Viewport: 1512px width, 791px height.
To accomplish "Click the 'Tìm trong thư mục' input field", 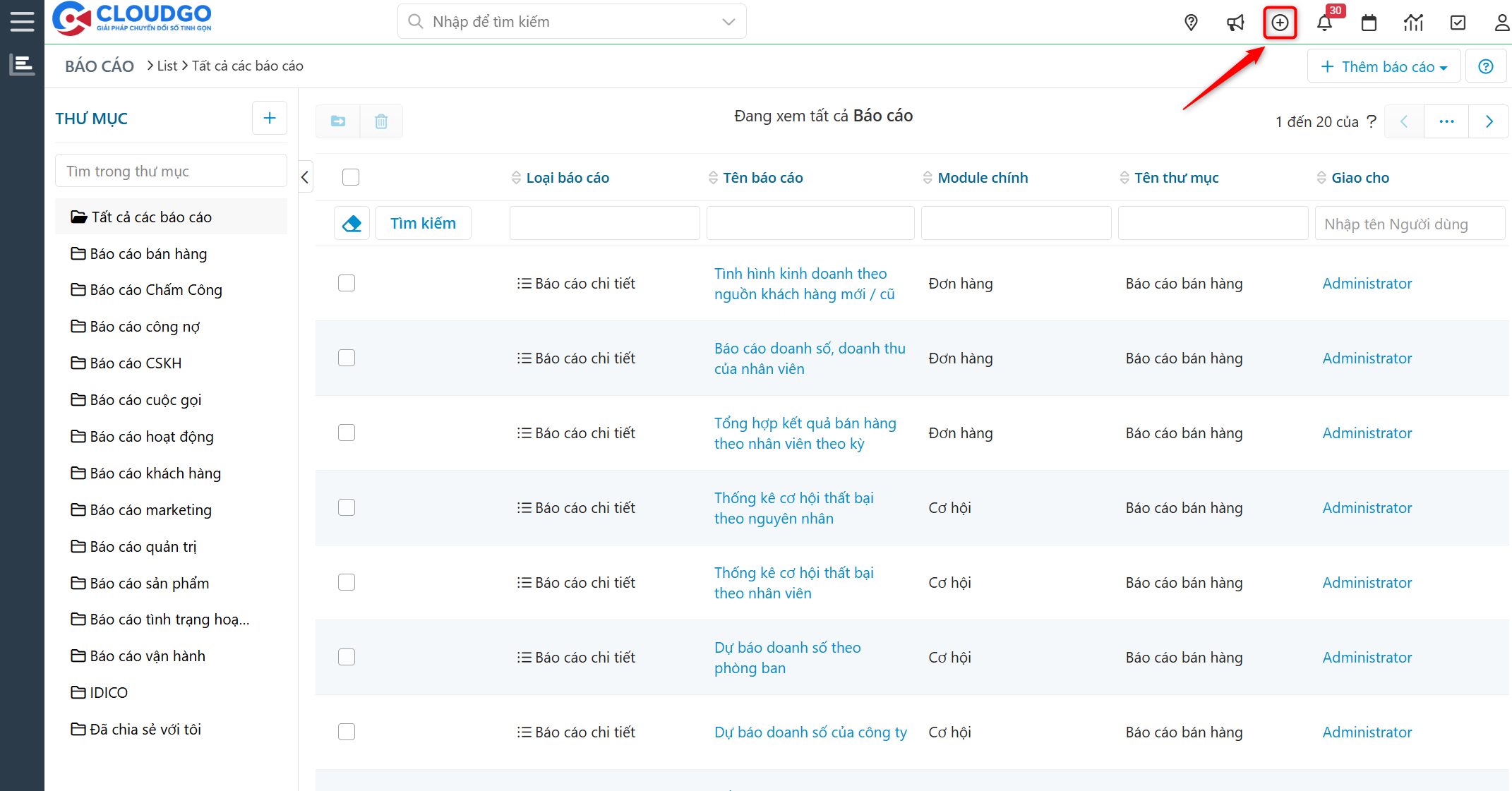I will (x=171, y=171).
